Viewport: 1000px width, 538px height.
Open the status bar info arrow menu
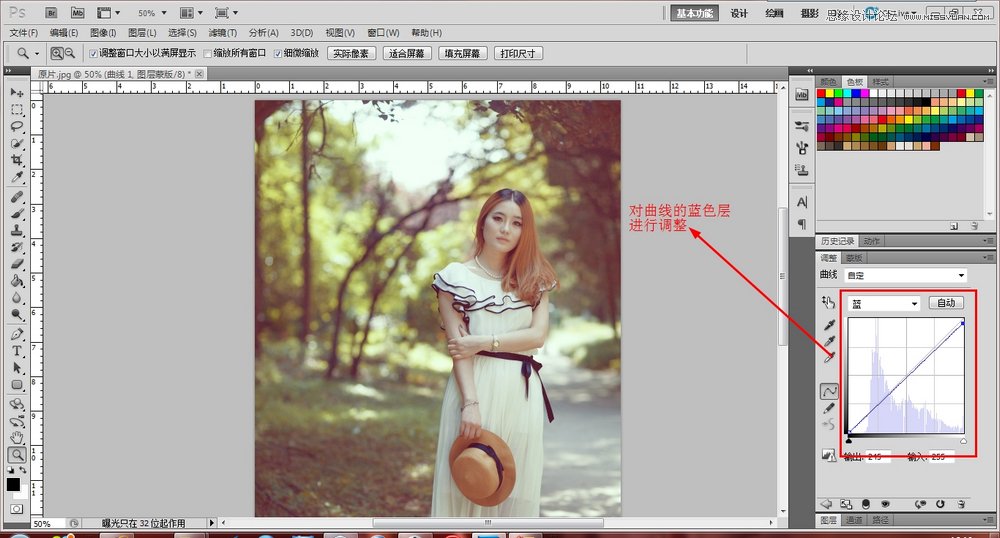tap(212, 523)
